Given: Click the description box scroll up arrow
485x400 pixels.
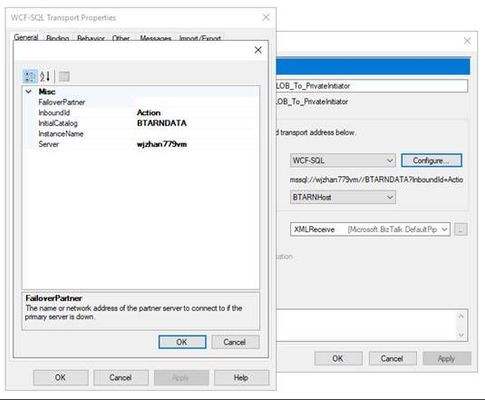Looking at the screenshot, I should tap(461, 315).
